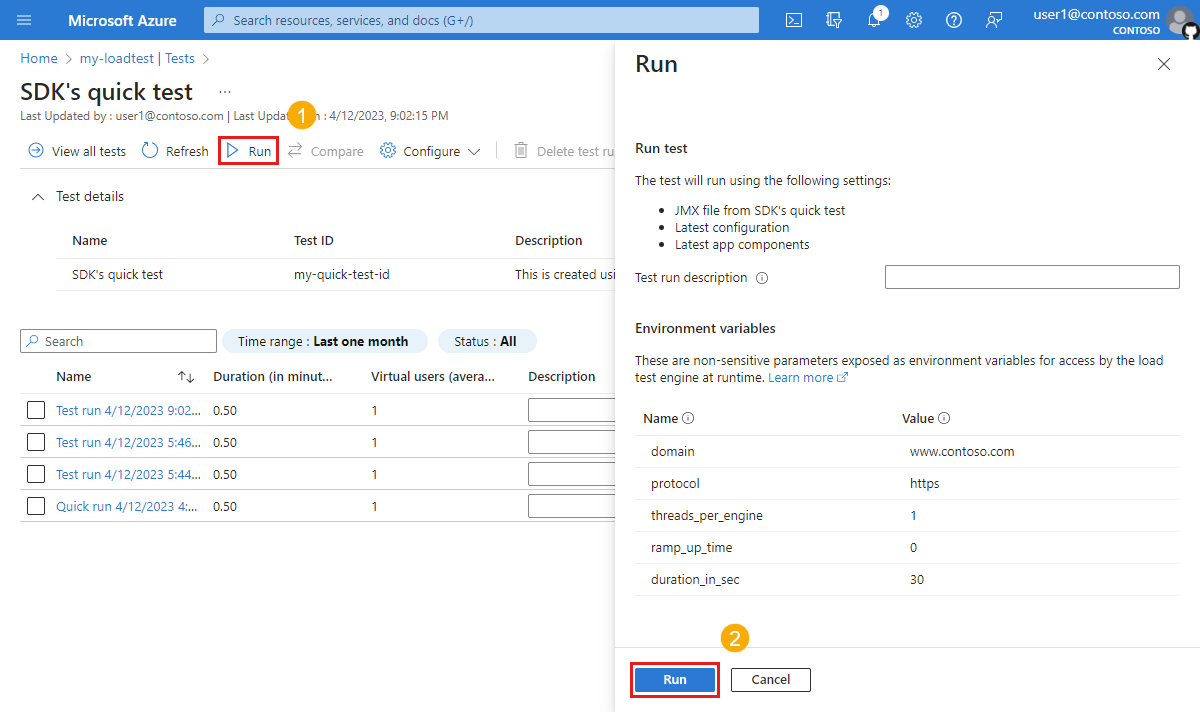Click Run in the Run pane
The width and height of the screenshot is (1200, 712).
point(674,679)
